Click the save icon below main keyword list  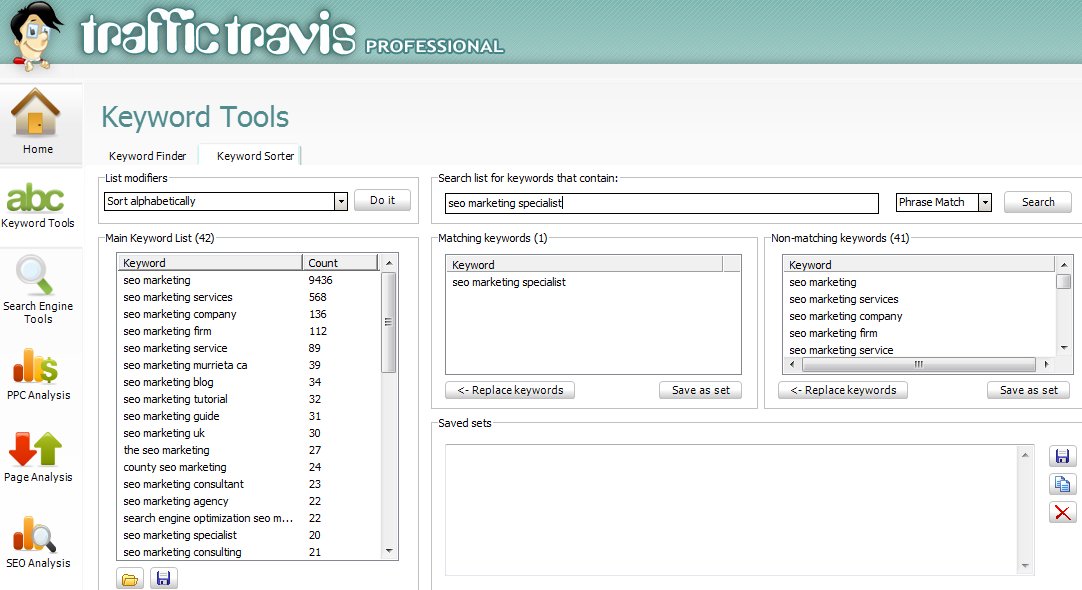163,578
